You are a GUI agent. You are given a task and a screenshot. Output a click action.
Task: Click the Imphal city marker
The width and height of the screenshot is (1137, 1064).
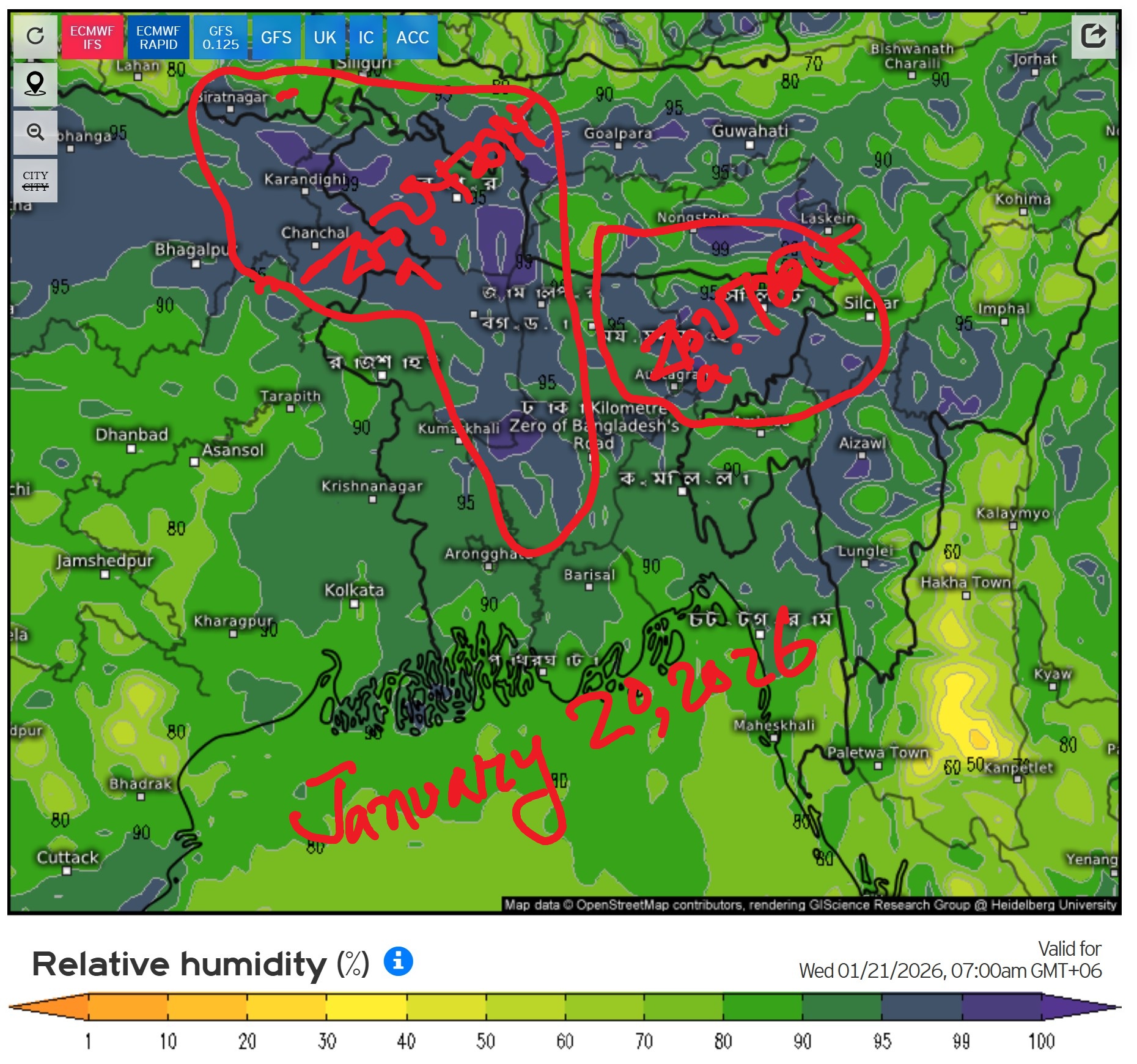click(1004, 322)
